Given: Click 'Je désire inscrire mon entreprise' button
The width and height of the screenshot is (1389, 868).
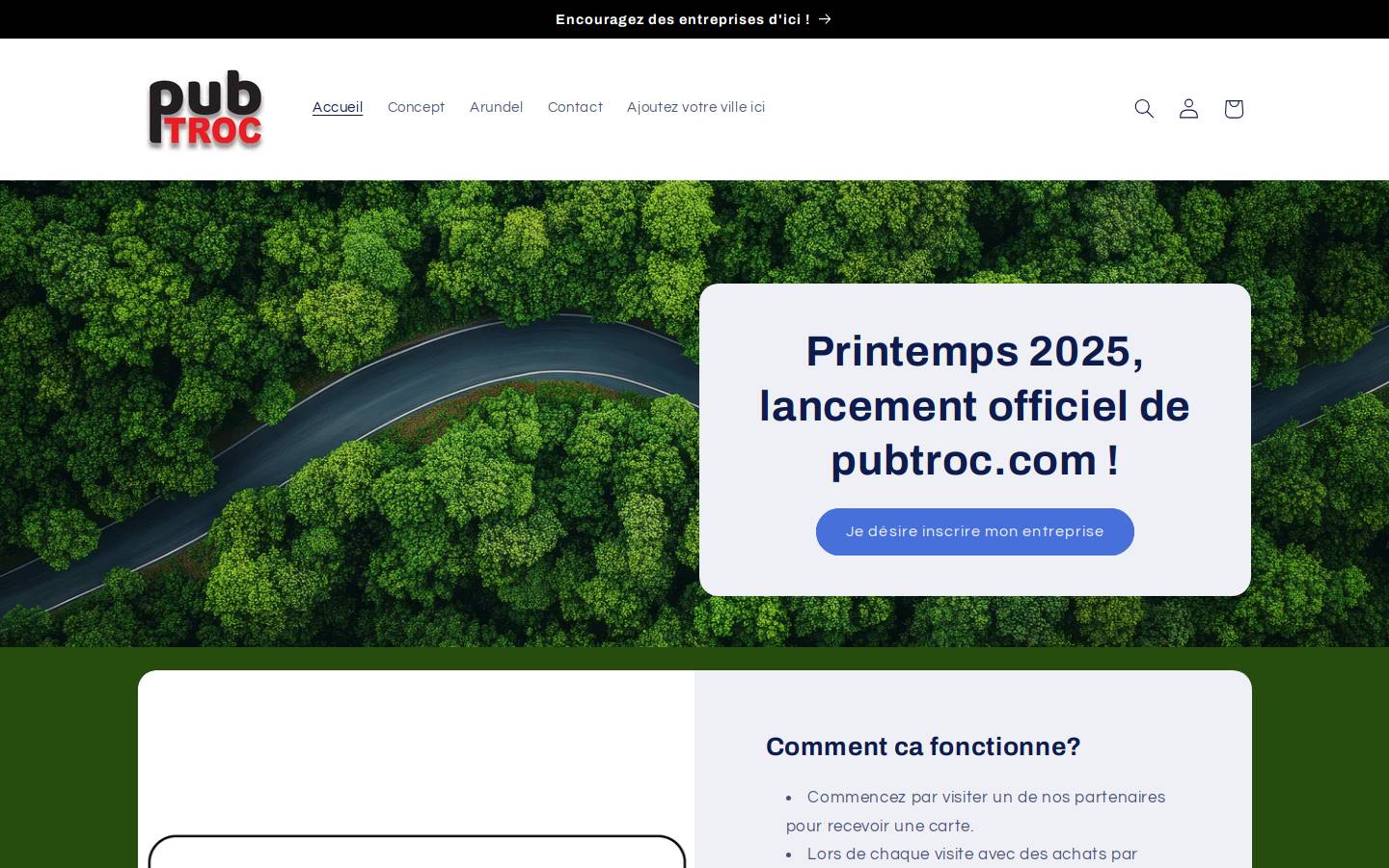Looking at the screenshot, I should click(975, 531).
